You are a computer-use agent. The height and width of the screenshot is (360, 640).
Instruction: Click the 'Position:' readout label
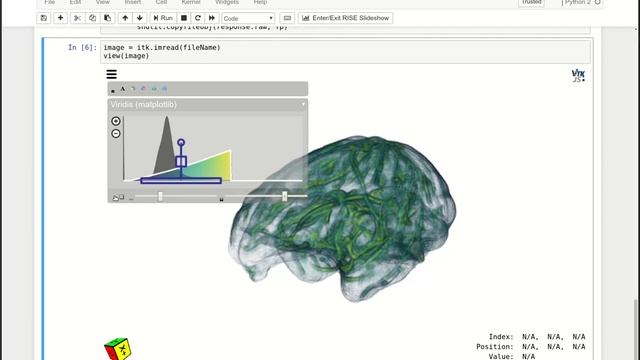495,347
